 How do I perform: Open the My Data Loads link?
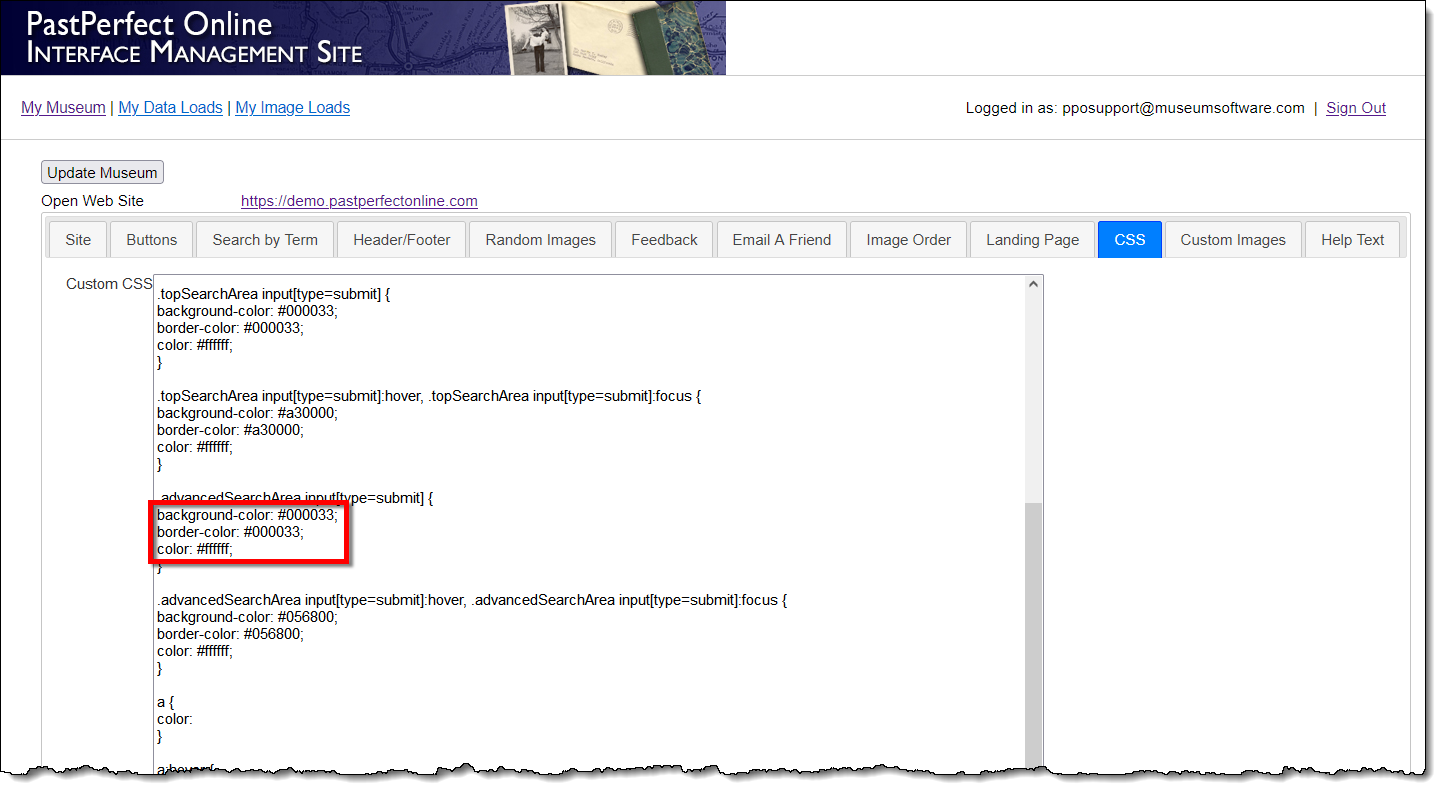tap(170, 107)
